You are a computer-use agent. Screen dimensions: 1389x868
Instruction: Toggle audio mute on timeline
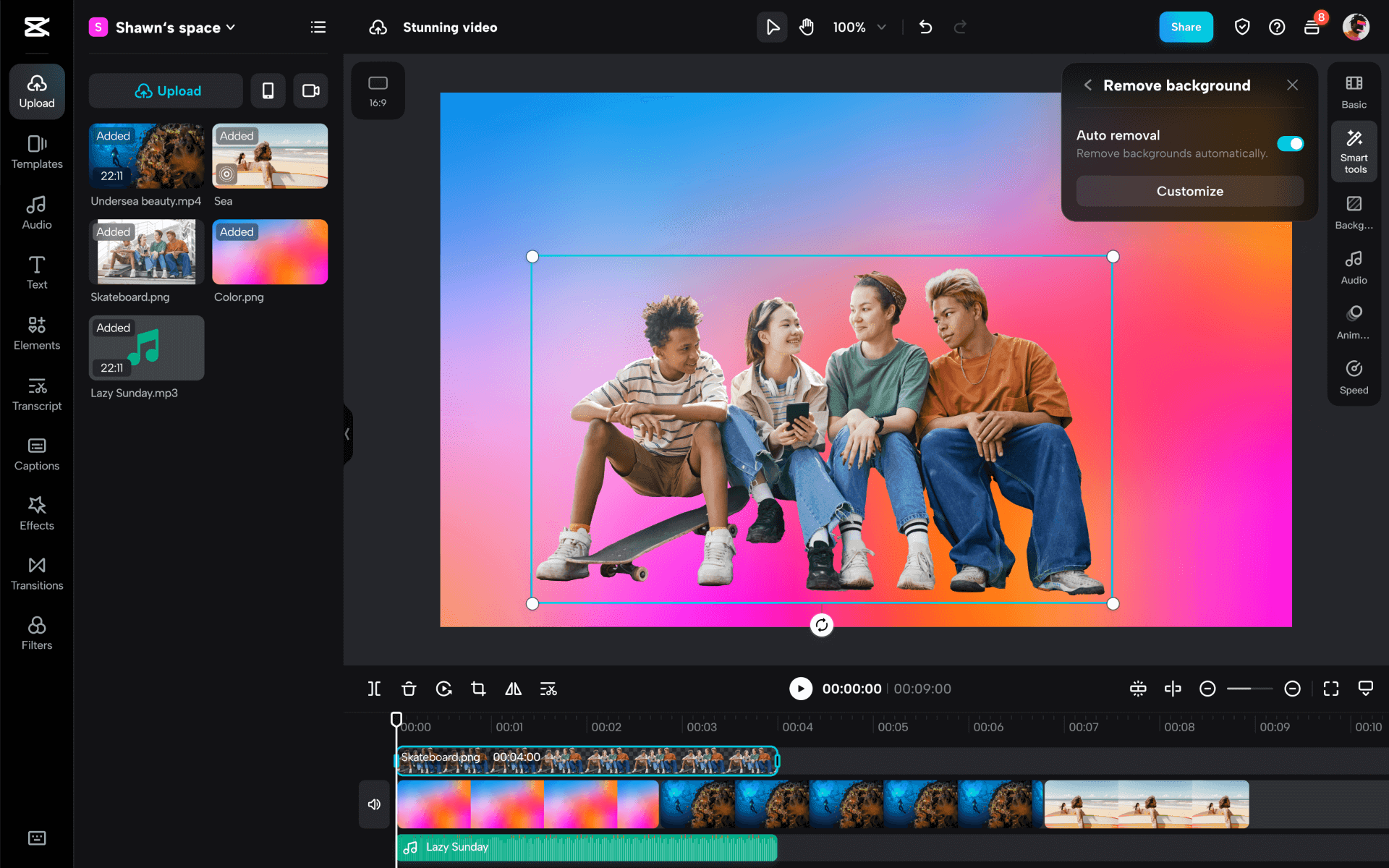point(375,805)
